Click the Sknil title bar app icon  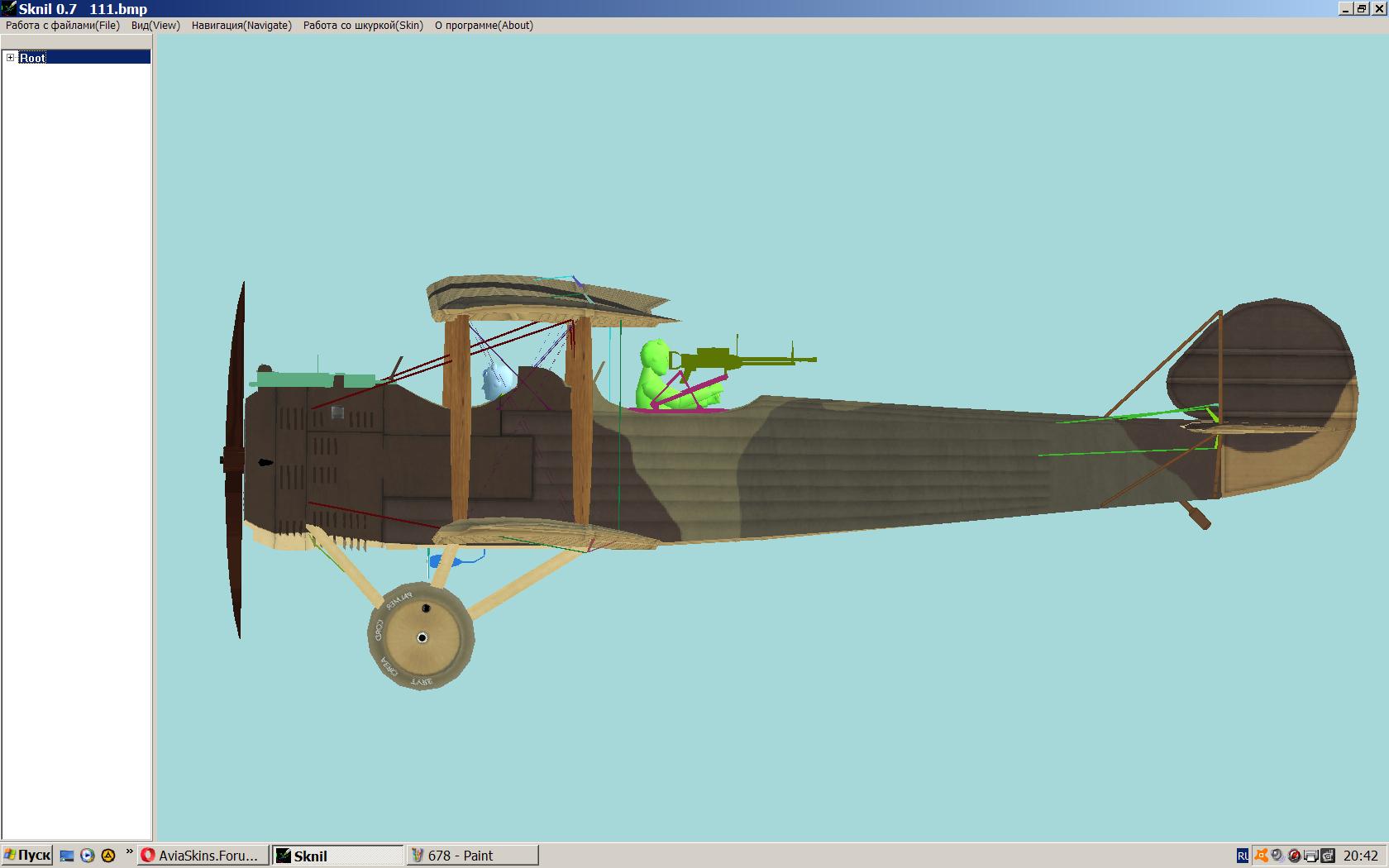tap(8, 9)
